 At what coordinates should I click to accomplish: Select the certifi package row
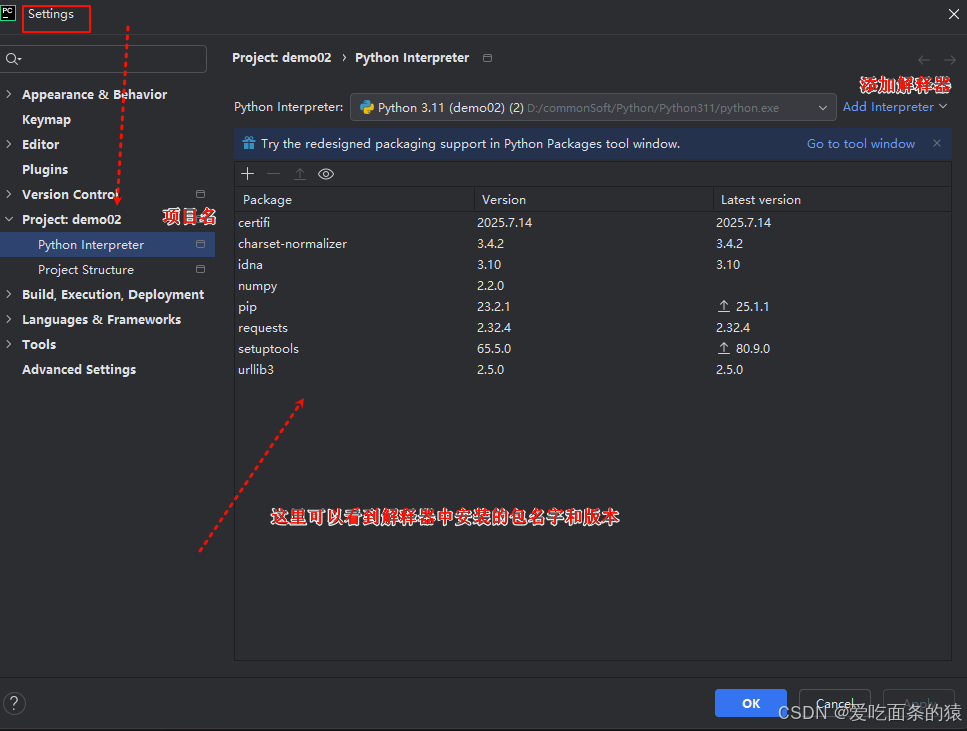[593, 222]
